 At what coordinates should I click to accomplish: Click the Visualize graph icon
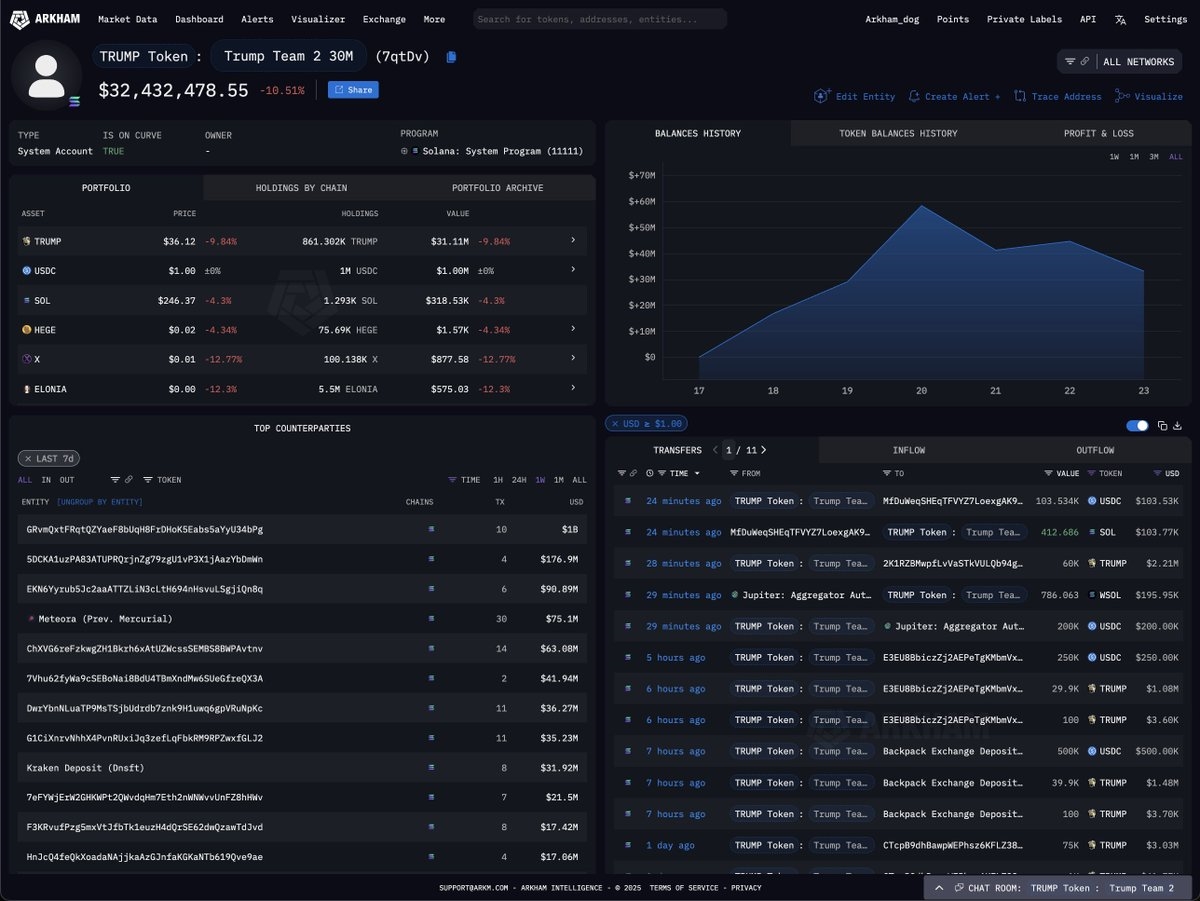click(1123, 96)
